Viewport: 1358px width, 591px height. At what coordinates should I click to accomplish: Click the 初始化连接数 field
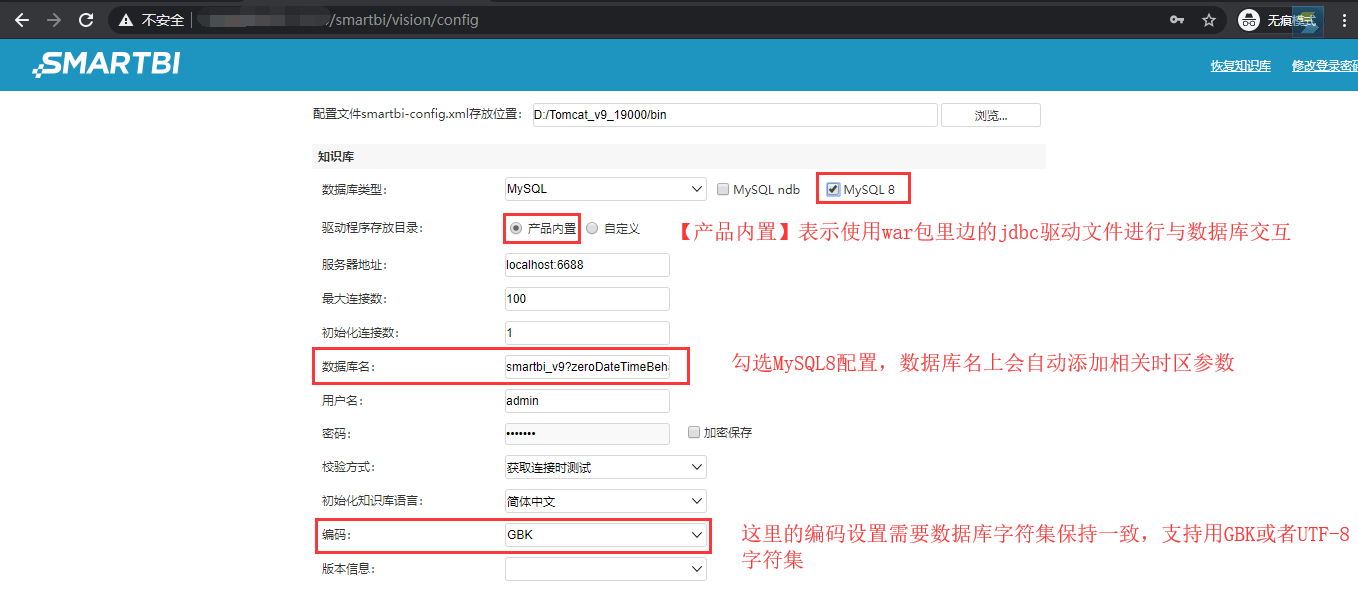coord(587,333)
